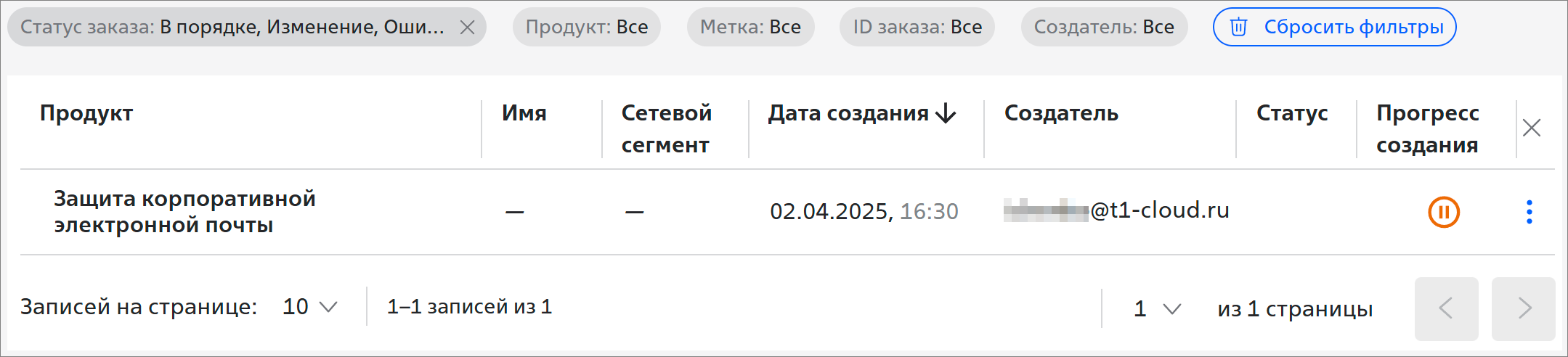
Task: Open the order status filter chip
Action: pyautogui.click(x=232, y=28)
